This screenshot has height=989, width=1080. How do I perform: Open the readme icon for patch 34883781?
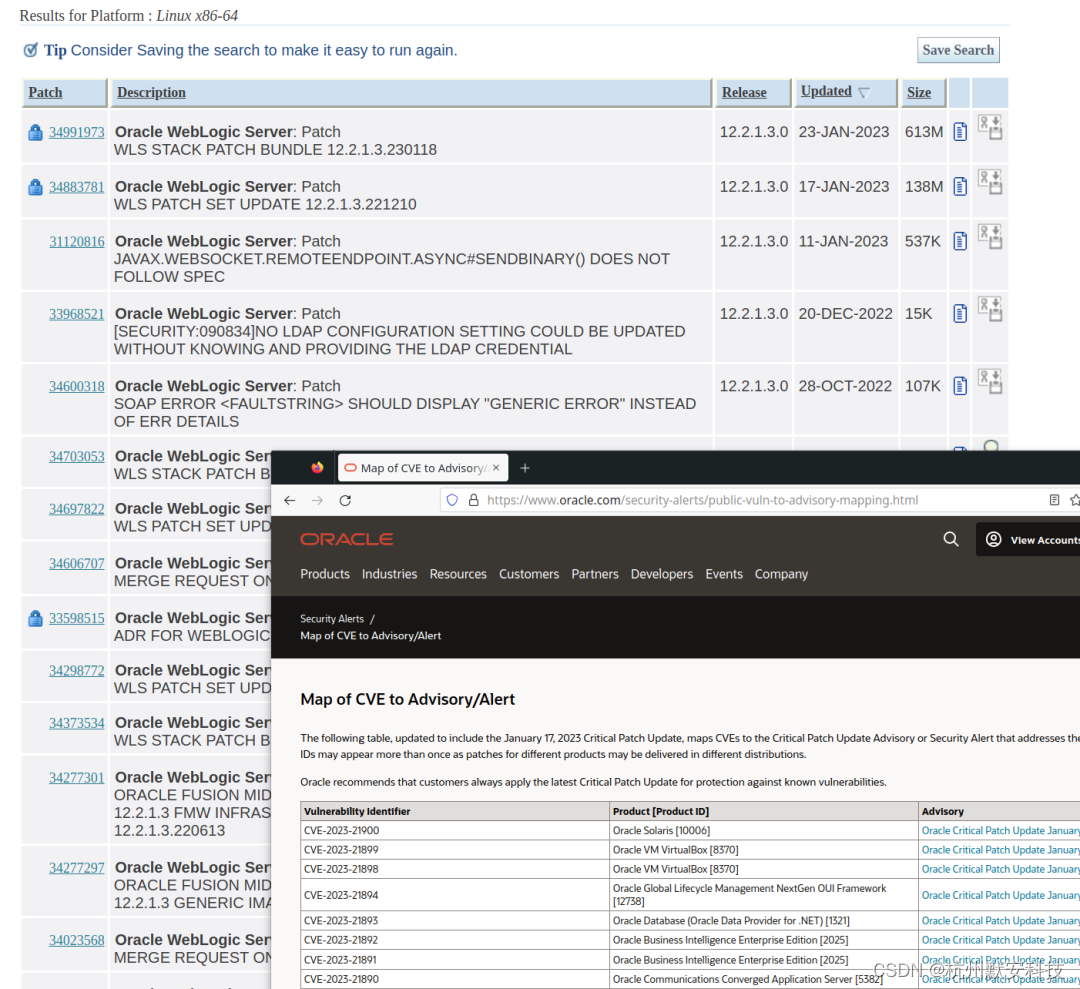pyautogui.click(x=960, y=187)
